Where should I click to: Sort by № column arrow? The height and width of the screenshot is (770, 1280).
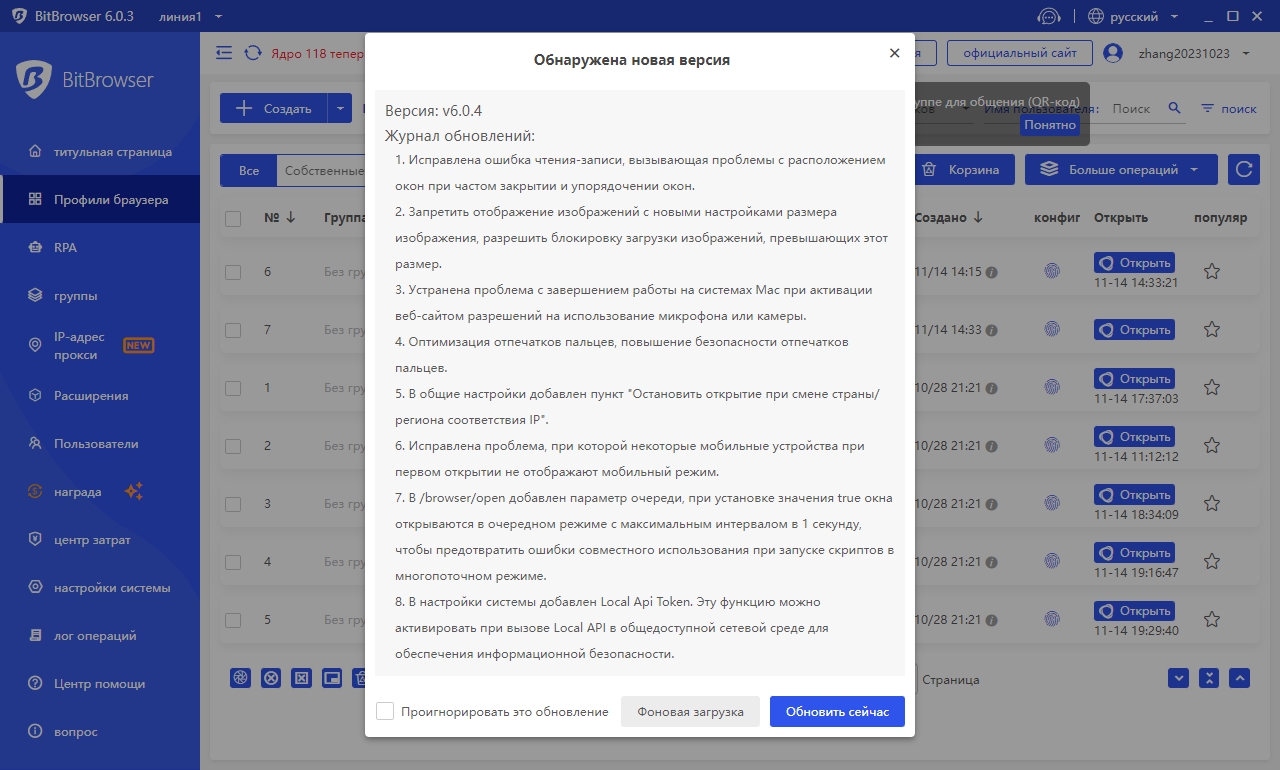(290, 218)
